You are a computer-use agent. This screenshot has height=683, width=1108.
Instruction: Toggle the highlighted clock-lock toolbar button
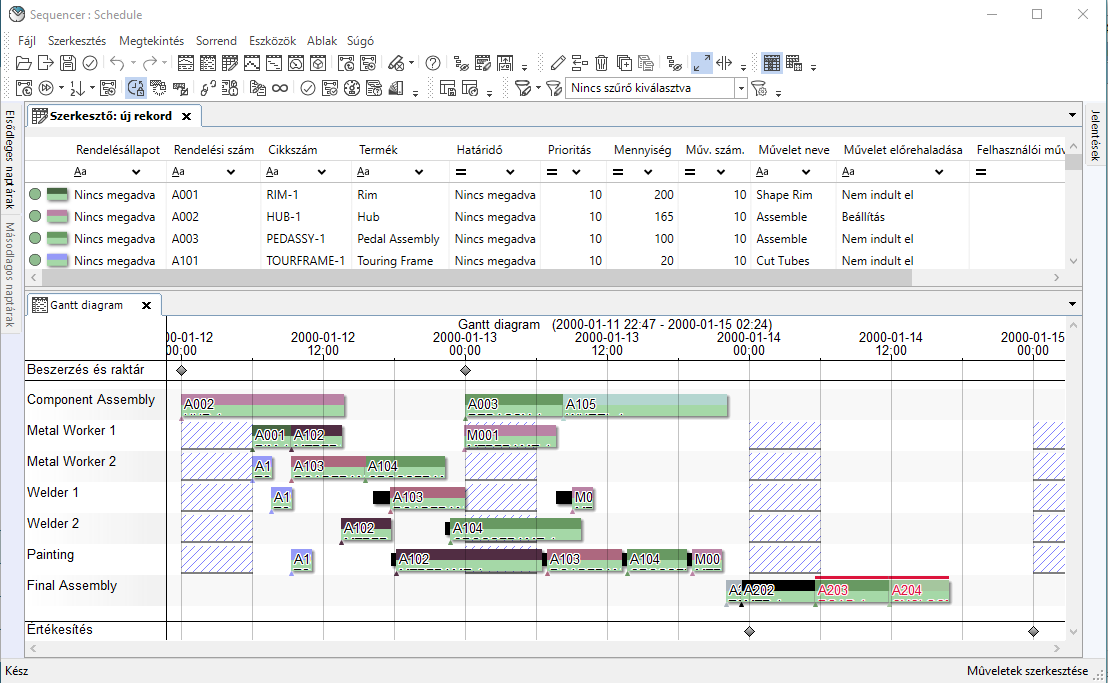(136, 88)
